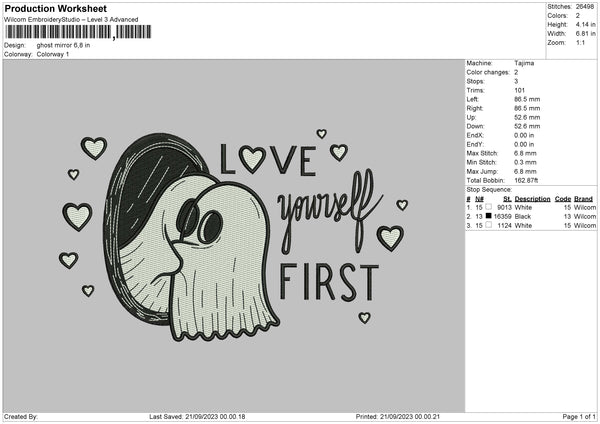Click the 'EndY:' value

click(x=524, y=145)
